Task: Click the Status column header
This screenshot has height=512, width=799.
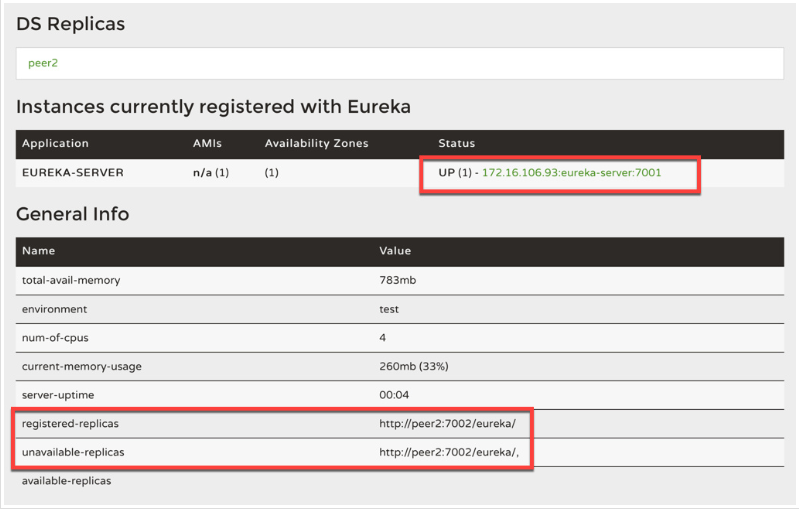Action: [x=456, y=144]
